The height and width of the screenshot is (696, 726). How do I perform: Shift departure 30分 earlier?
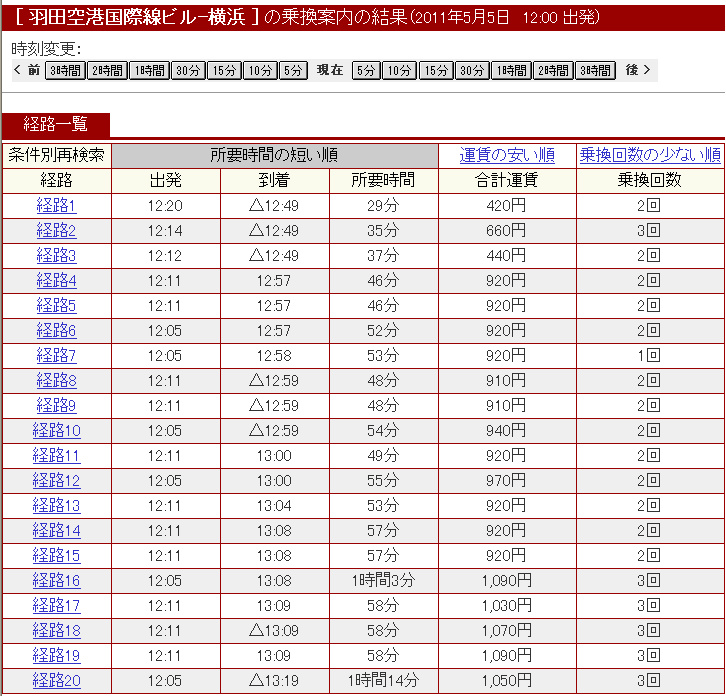(x=187, y=70)
